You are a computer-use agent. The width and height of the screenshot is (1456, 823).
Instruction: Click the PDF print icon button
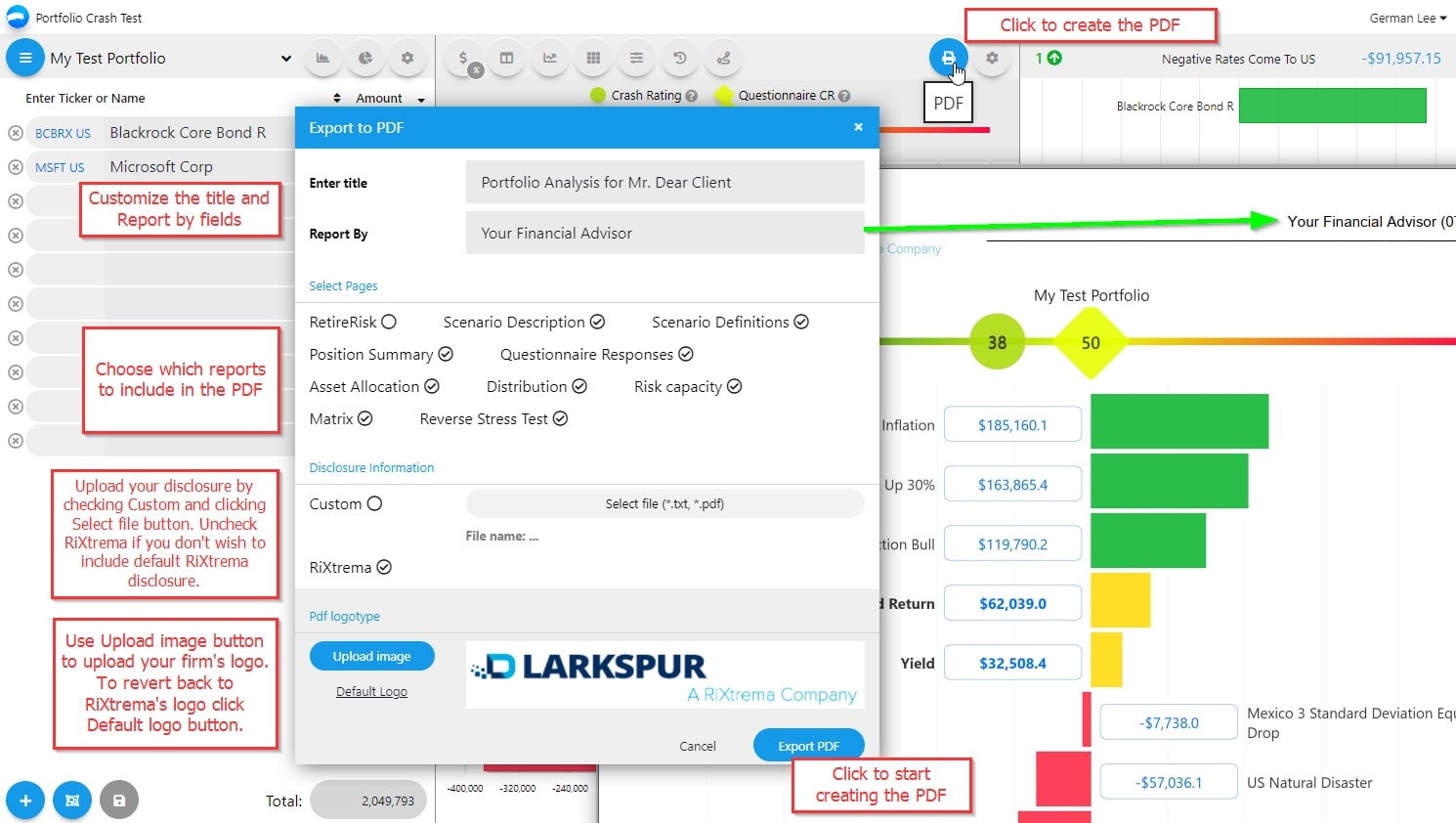947,58
